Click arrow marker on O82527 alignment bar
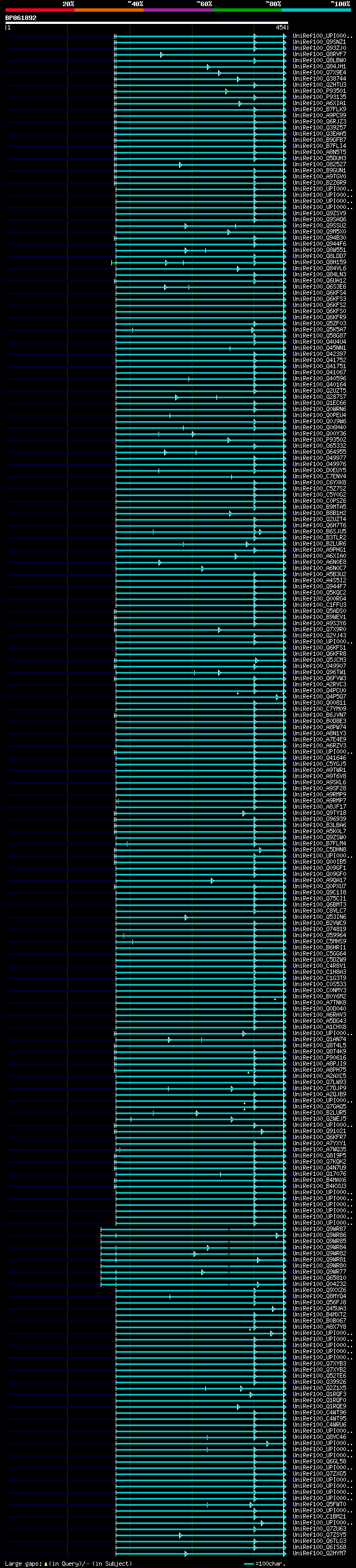The height and width of the screenshot is (1568, 356). click(x=180, y=165)
